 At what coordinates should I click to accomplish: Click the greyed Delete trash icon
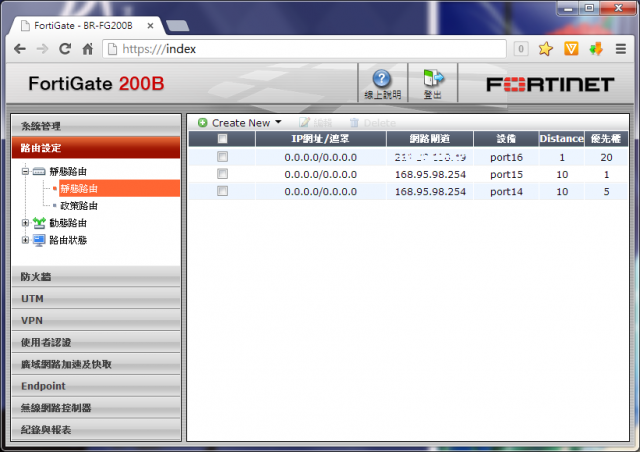354,122
